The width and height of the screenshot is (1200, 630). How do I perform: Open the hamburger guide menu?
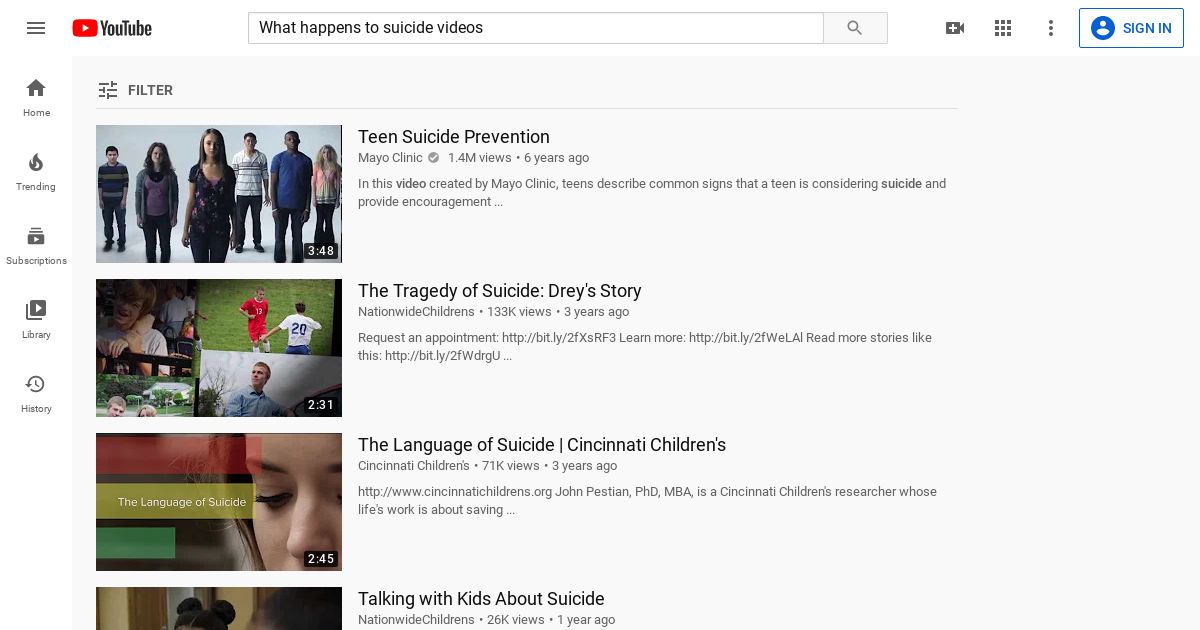[36, 28]
